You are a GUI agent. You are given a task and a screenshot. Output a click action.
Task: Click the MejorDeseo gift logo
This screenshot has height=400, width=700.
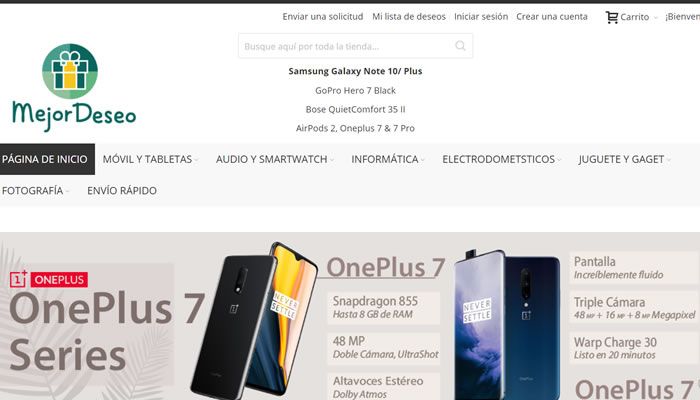click(74, 88)
